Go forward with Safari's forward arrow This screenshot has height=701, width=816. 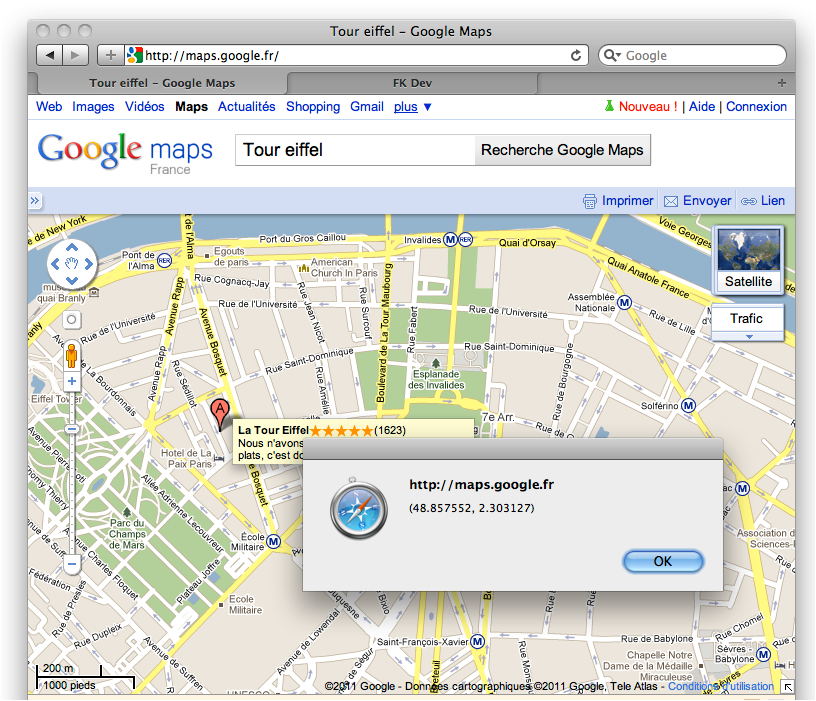(75, 55)
